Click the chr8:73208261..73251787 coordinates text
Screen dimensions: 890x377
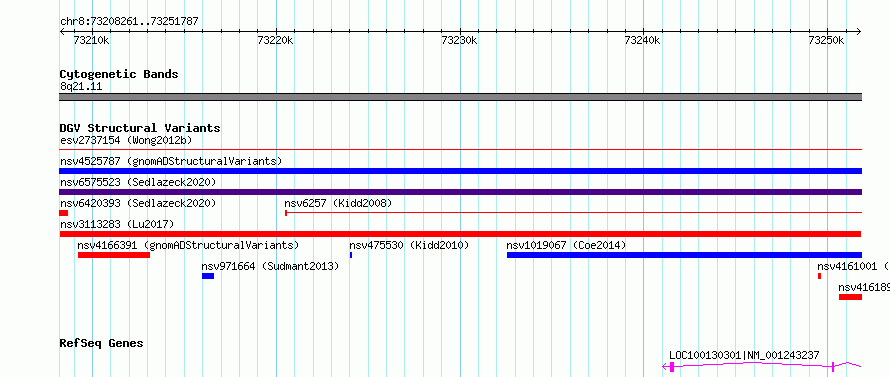pos(129,22)
